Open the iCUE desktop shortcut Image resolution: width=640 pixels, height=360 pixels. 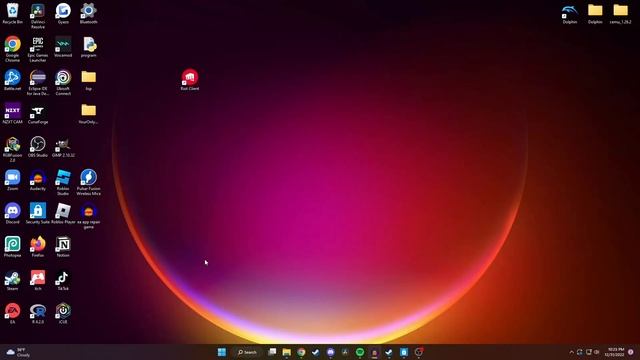[x=63, y=313]
